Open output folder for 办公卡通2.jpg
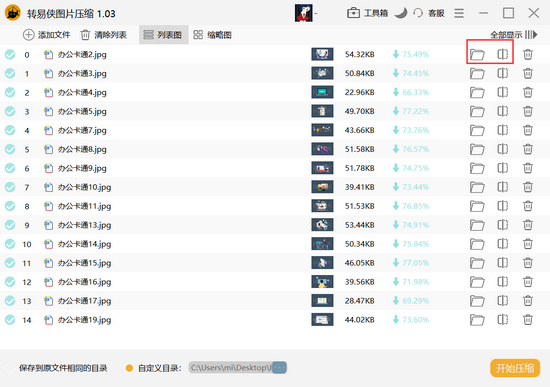 [x=477, y=54]
